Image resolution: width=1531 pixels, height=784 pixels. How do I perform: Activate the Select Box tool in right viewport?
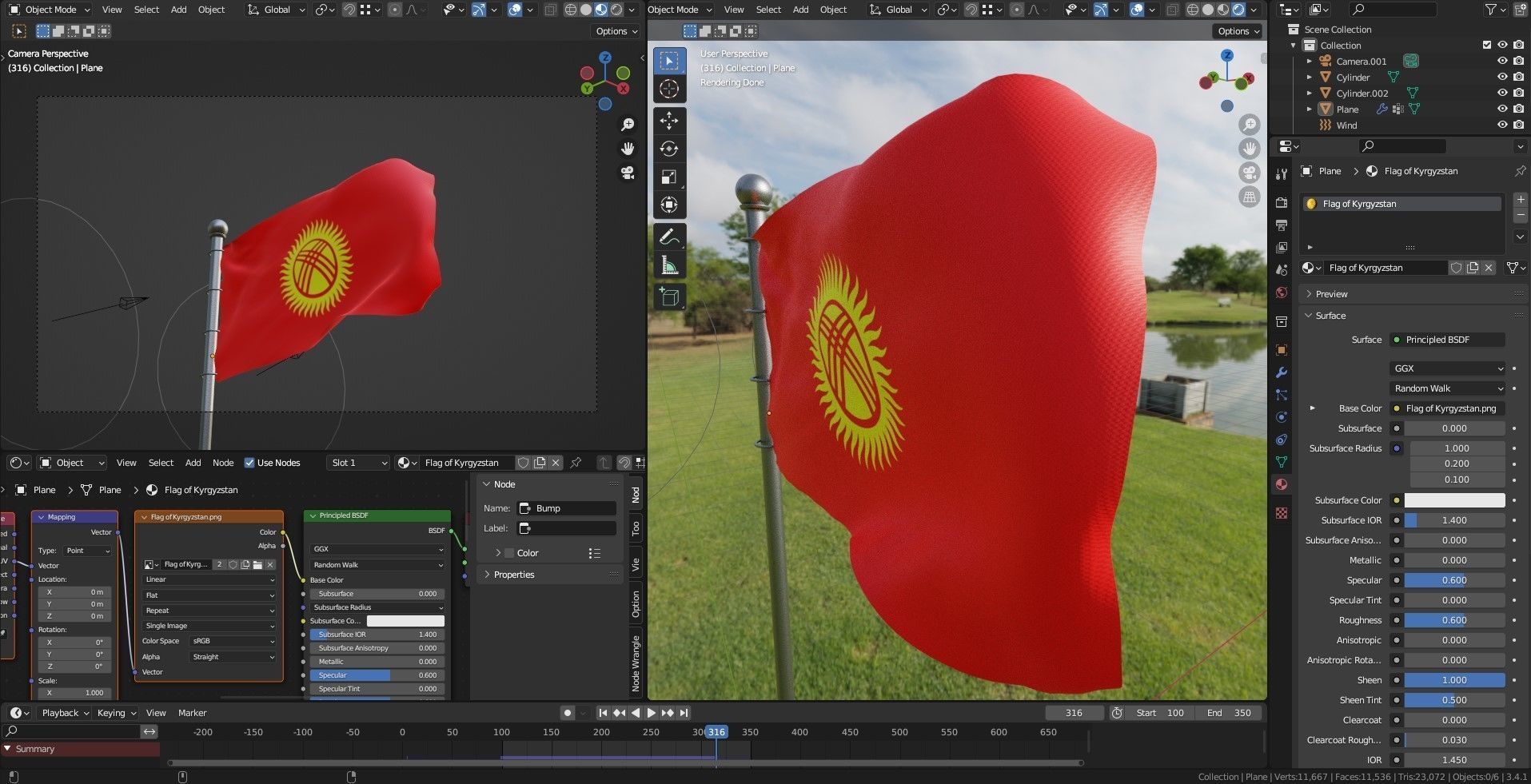coord(669,61)
